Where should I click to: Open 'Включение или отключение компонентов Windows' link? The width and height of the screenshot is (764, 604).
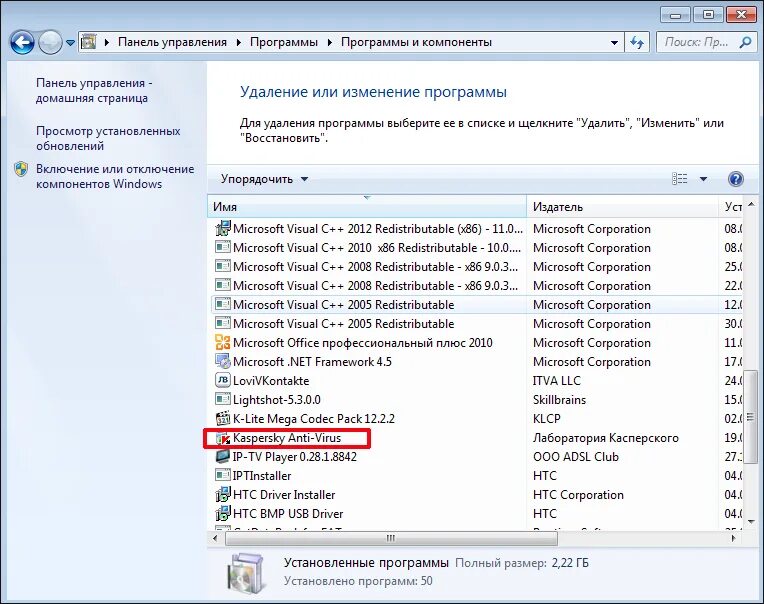point(115,176)
